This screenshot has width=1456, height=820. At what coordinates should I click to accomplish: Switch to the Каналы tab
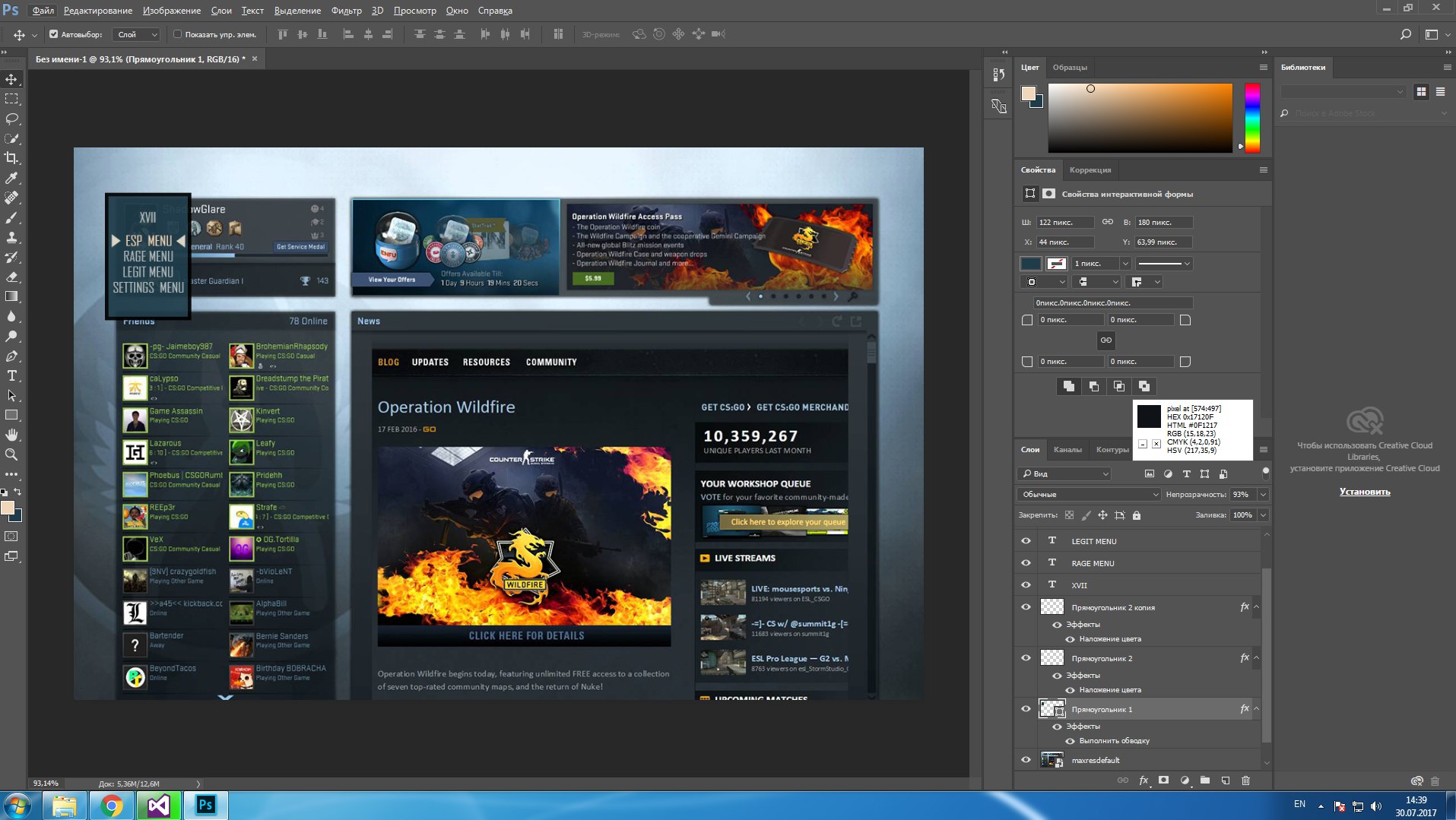tap(1067, 450)
